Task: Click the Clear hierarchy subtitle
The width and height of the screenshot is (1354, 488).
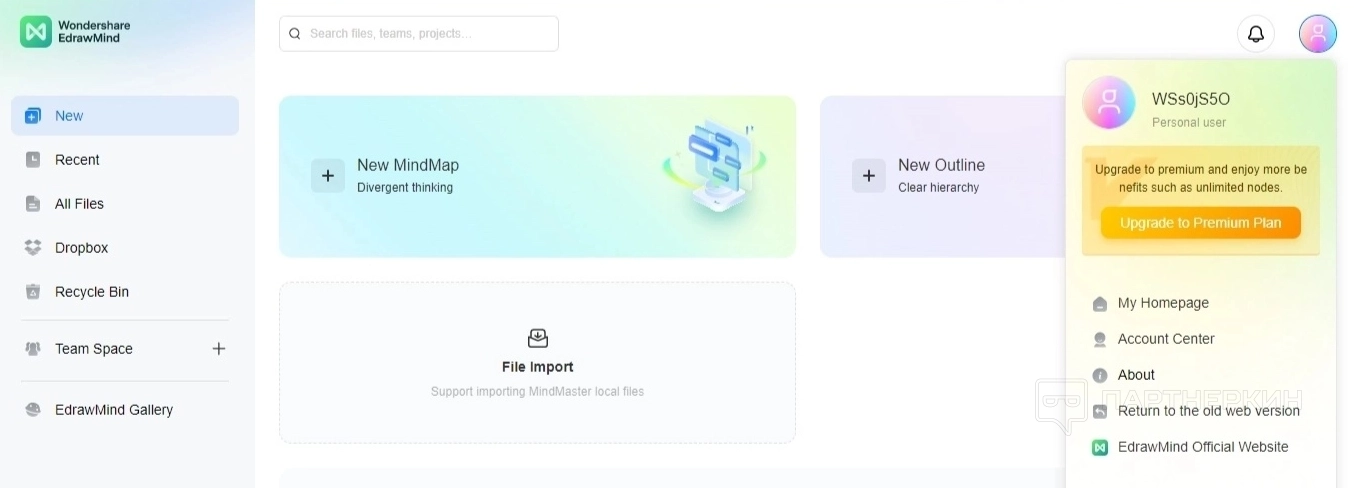Action: pyautogui.click(x=939, y=188)
